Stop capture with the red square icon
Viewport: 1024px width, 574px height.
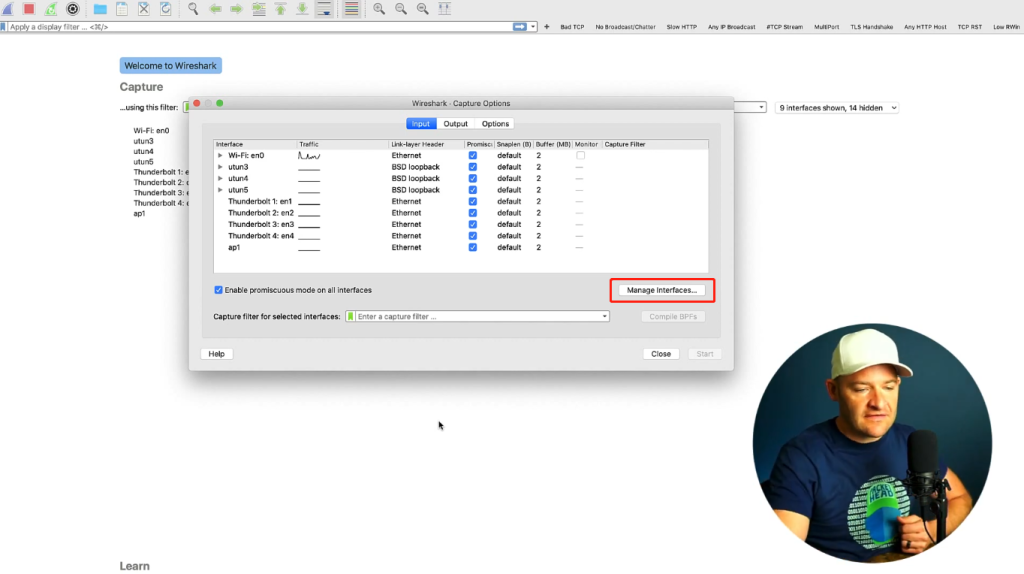click(x=29, y=8)
